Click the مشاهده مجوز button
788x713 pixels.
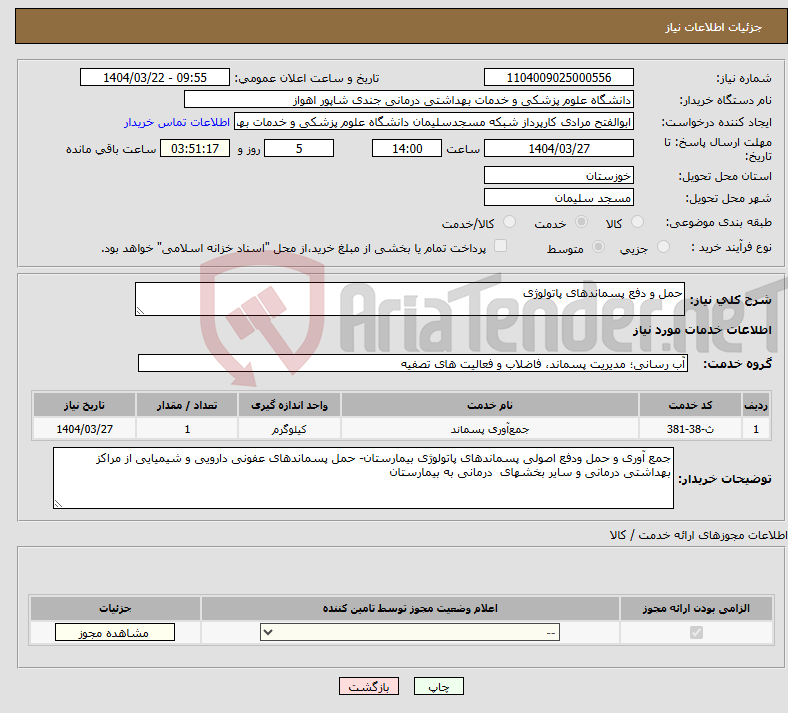point(115,632)
